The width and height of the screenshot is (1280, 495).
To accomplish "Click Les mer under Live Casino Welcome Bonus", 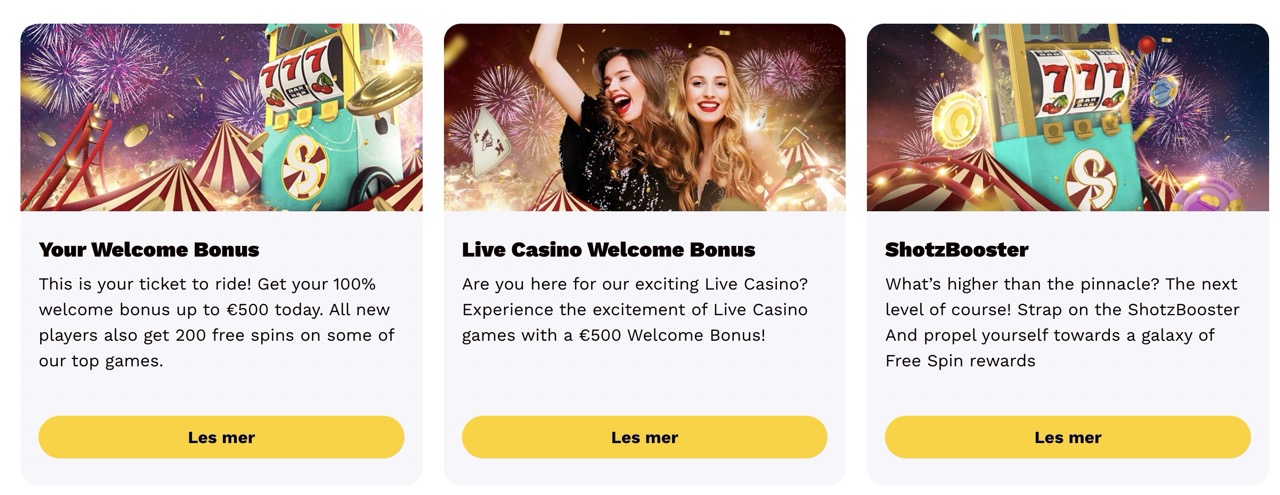I will coord(644,437).
